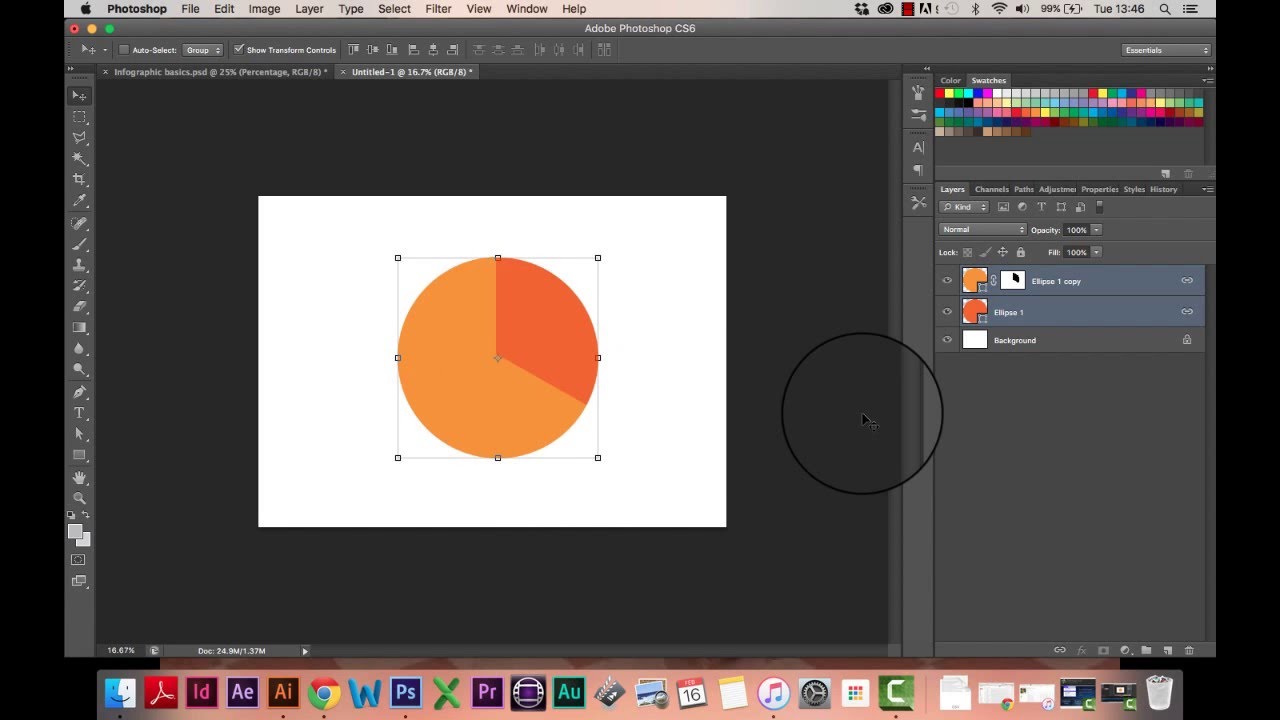Open the Auto-Select Group dropdown
This screenshot has height=720, width=1280.
coord(203,50)
